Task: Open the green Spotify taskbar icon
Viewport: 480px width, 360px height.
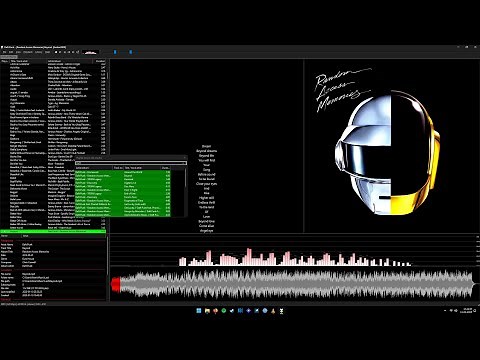Action: tap(224, 311)
